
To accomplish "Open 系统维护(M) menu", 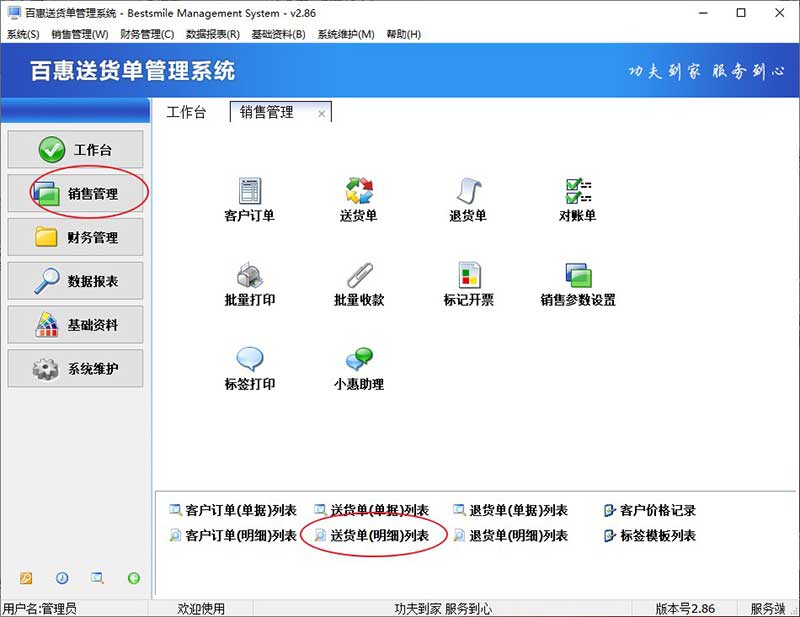I will 346,34.
